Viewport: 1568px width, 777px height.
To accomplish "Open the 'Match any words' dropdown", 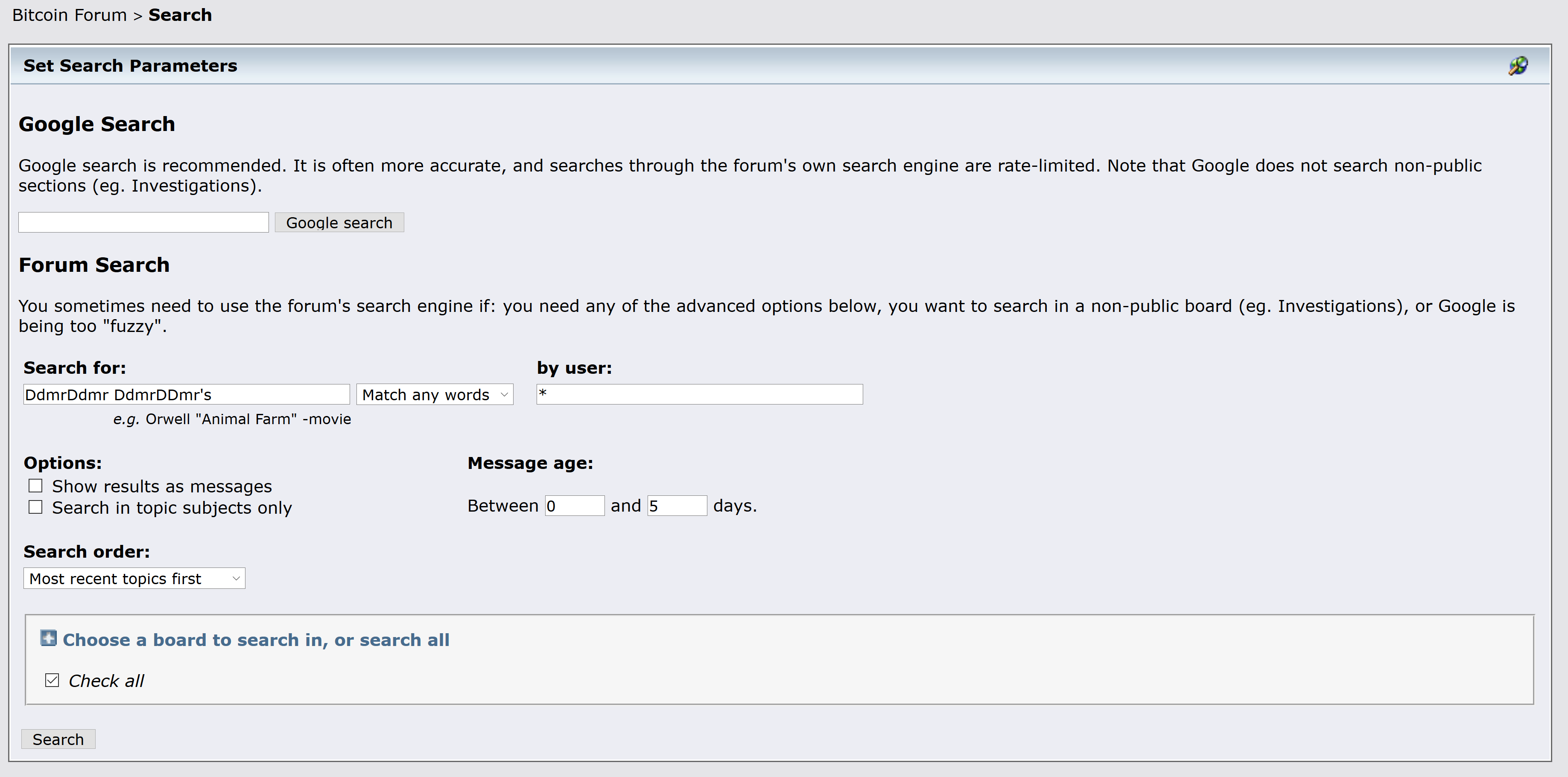I will [x=435, y=394].
